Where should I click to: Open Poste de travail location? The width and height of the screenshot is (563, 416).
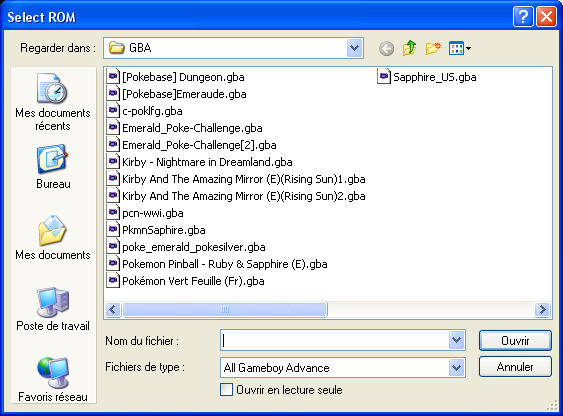point(53,309)
